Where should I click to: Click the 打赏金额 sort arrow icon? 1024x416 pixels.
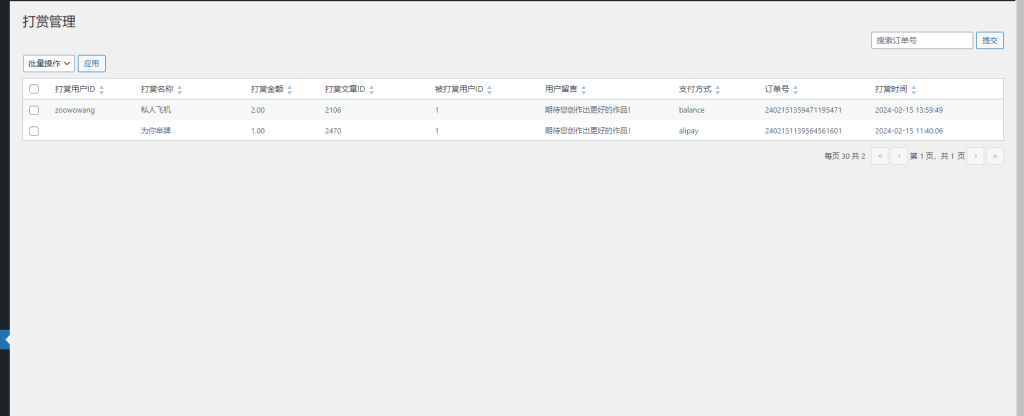tap(289, 89)
